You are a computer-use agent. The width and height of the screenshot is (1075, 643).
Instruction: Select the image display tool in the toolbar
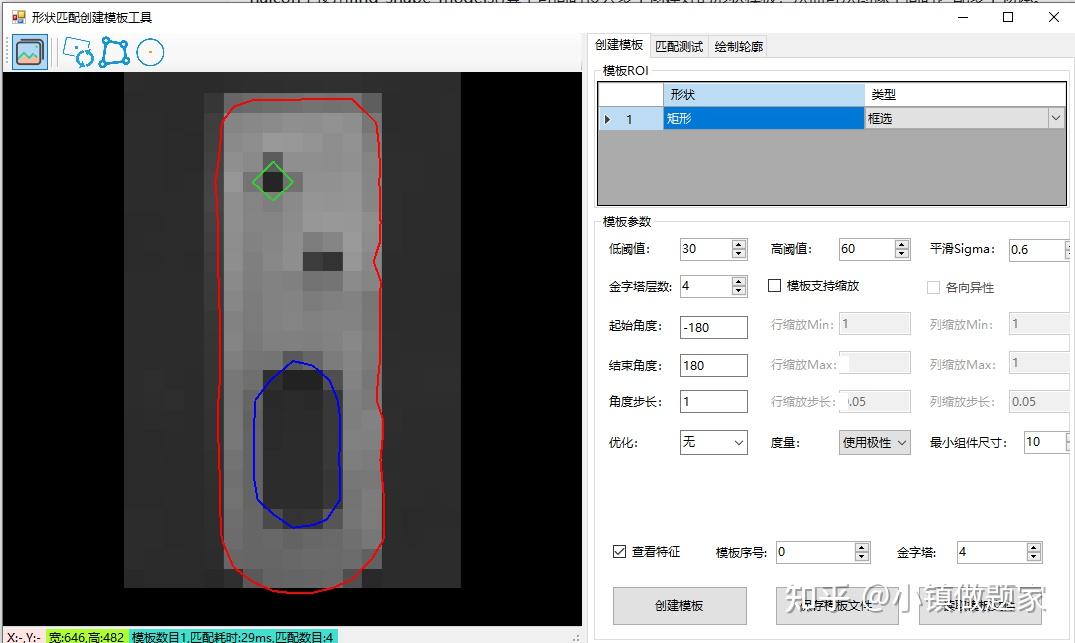28,51
